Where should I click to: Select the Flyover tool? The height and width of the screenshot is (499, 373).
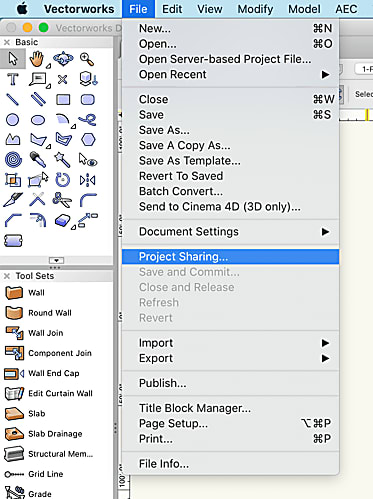coord(63,59)
